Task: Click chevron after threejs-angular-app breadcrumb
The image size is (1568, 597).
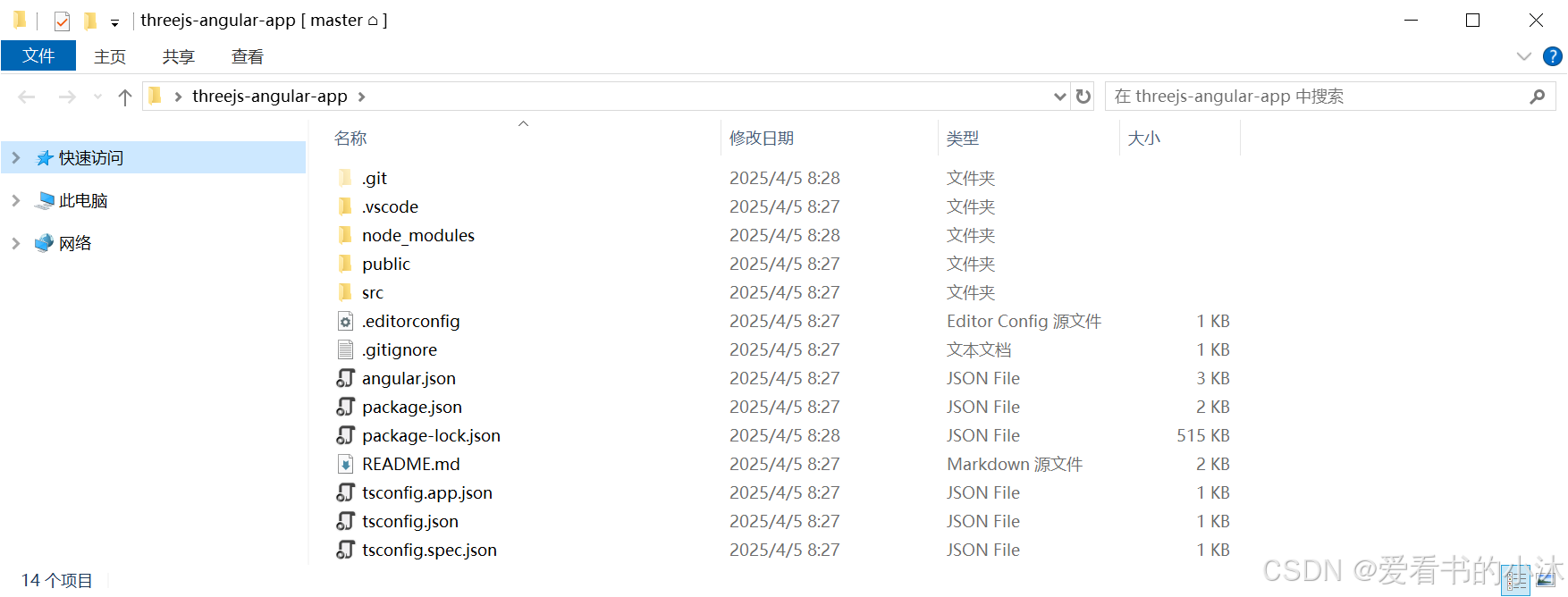Action: click(x=361, y=97)
